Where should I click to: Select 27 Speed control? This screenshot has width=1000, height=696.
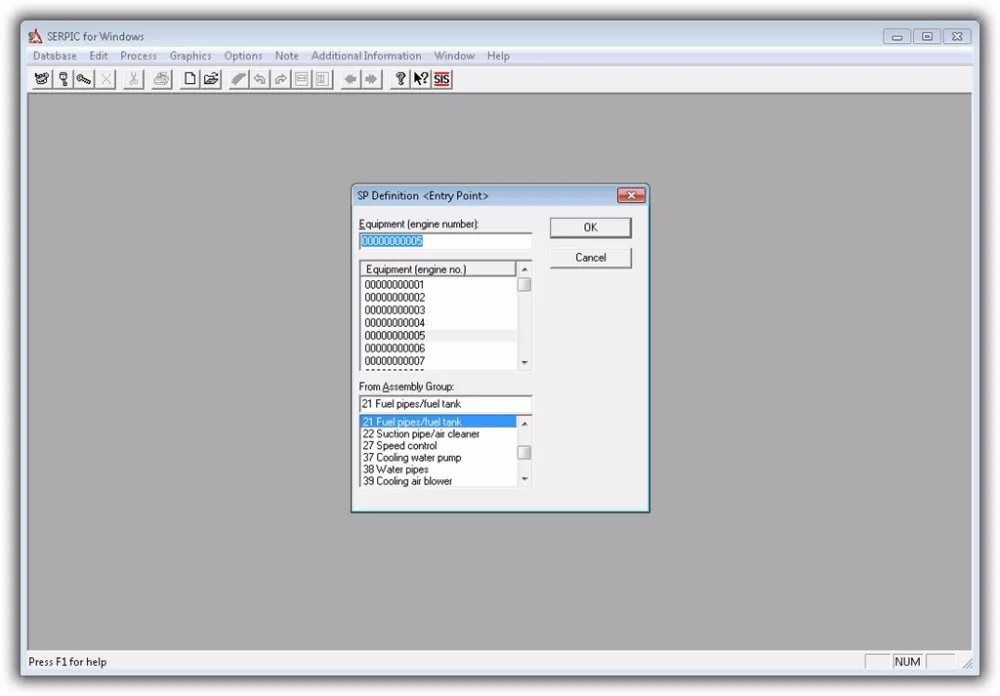tap(438, 446)
